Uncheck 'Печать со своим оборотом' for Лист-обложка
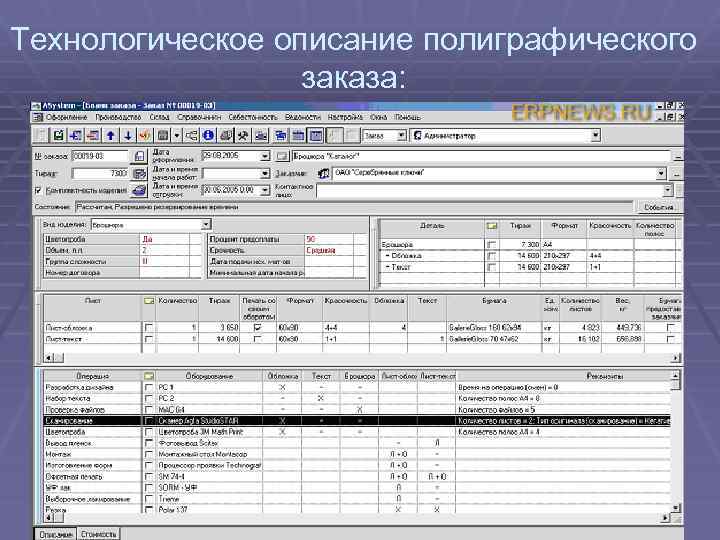The width and height of the screenshot is (720, 540). 258,328
